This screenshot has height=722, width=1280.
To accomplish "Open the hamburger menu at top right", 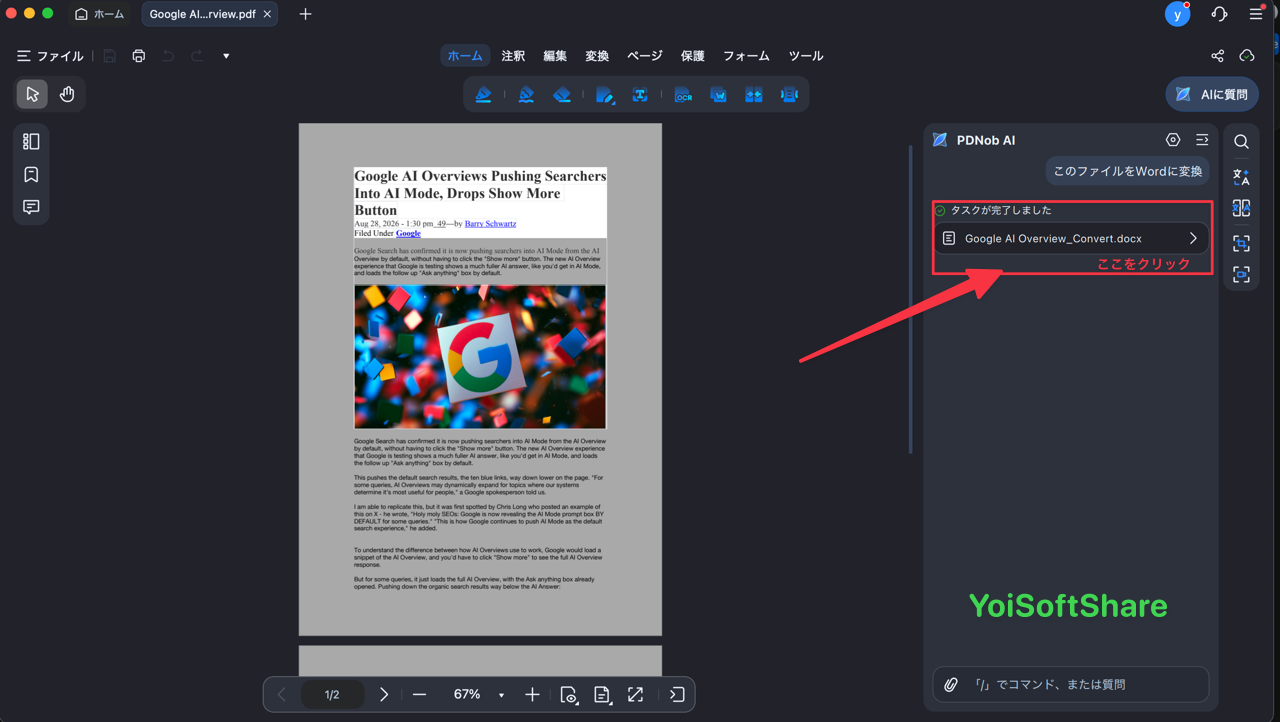I will click(x=1256, y=14).
